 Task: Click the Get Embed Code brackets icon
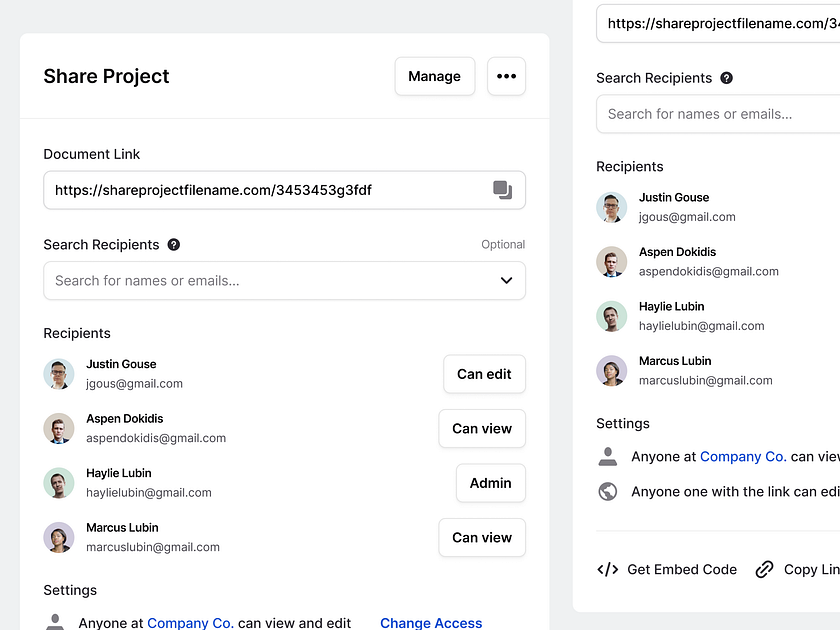607,569
